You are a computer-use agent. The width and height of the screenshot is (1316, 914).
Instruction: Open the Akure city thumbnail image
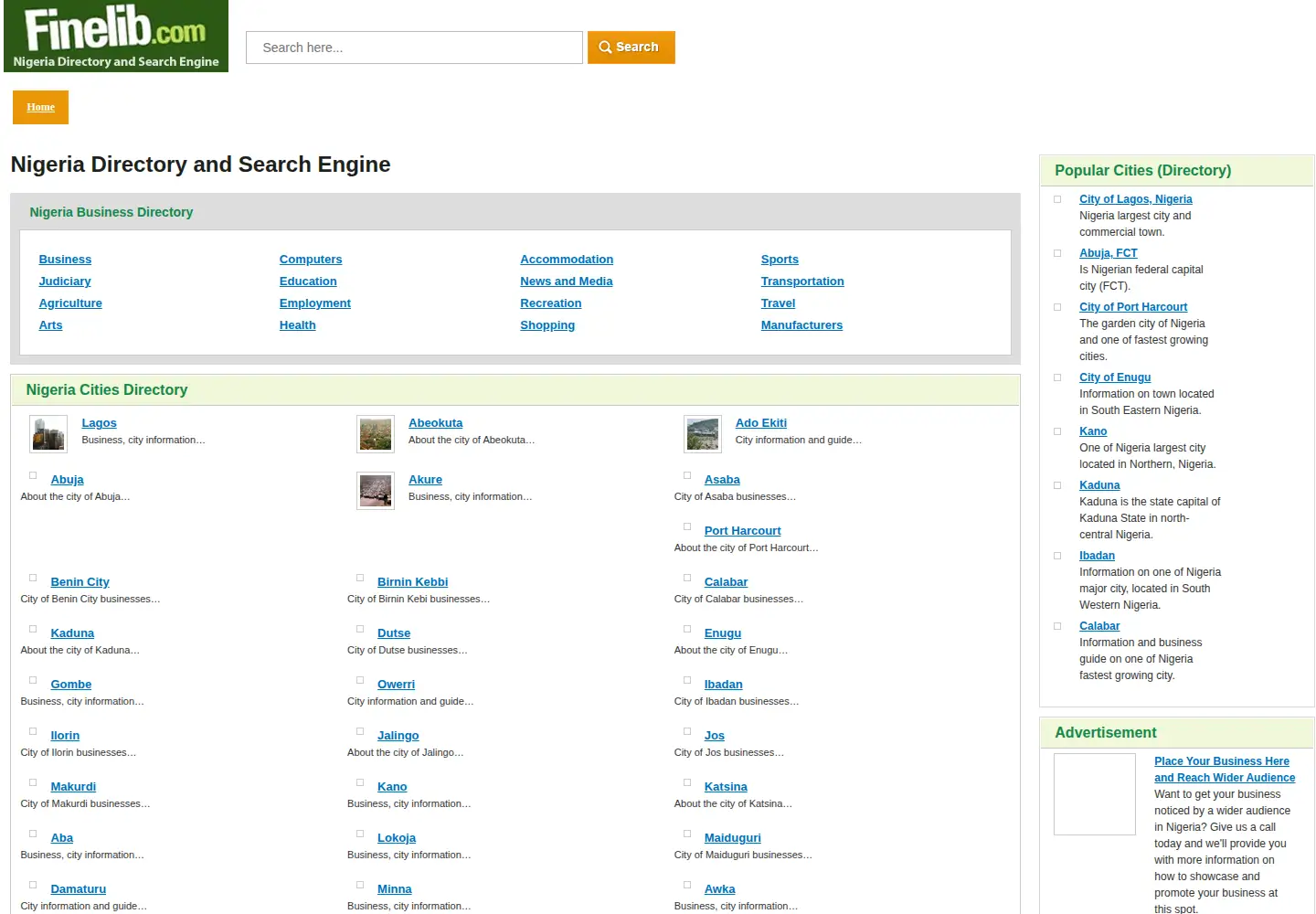376,491
